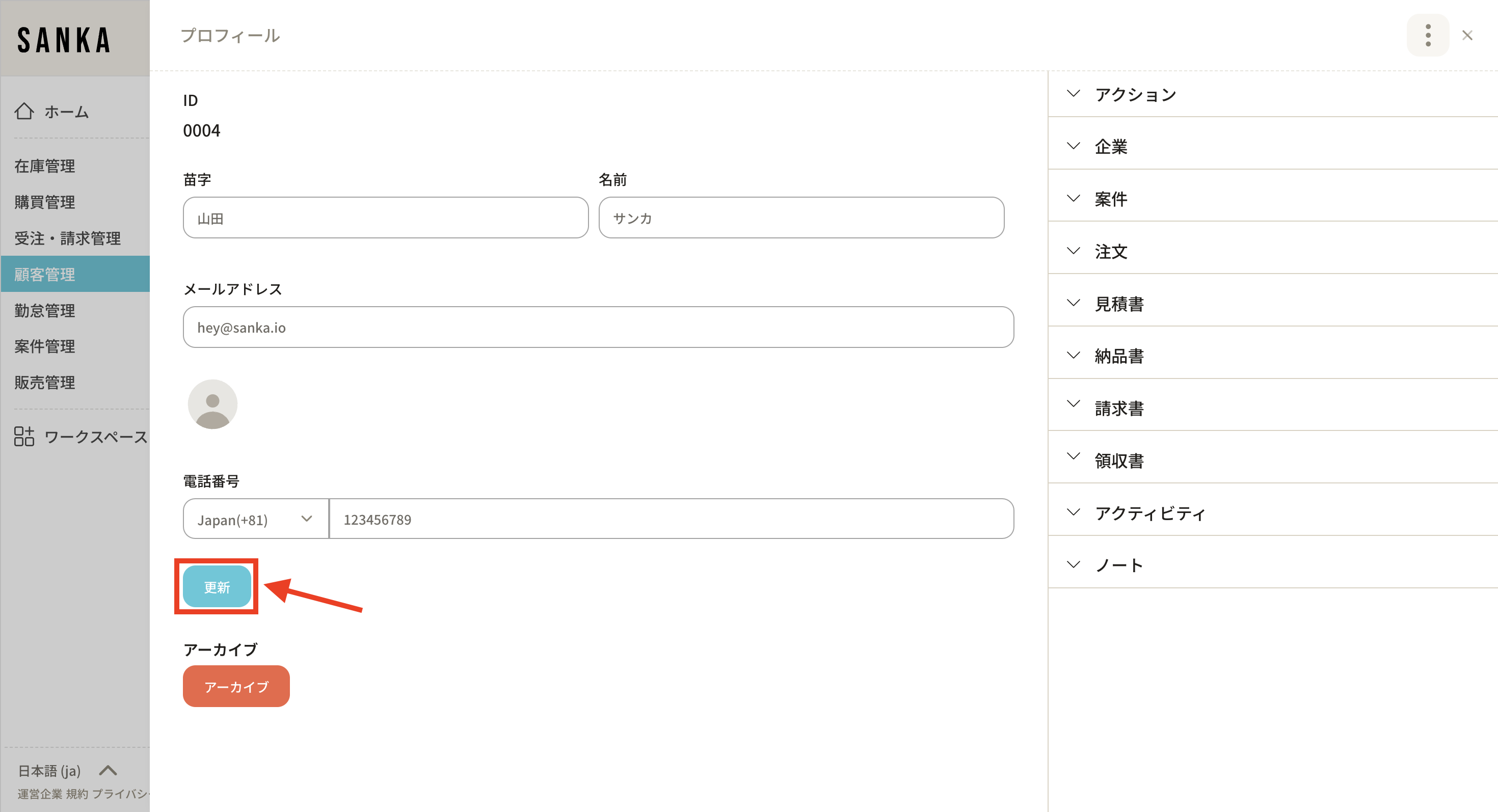Screen dimensions: 1498x812
Task: Click the メールアドレス input field
Action: pos(598,327)
